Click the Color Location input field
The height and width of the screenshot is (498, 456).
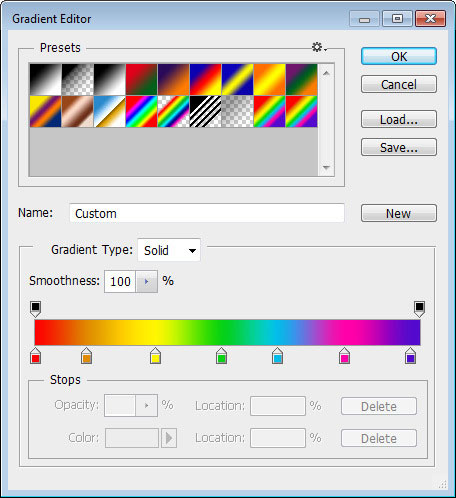click(x=278, y=438)
